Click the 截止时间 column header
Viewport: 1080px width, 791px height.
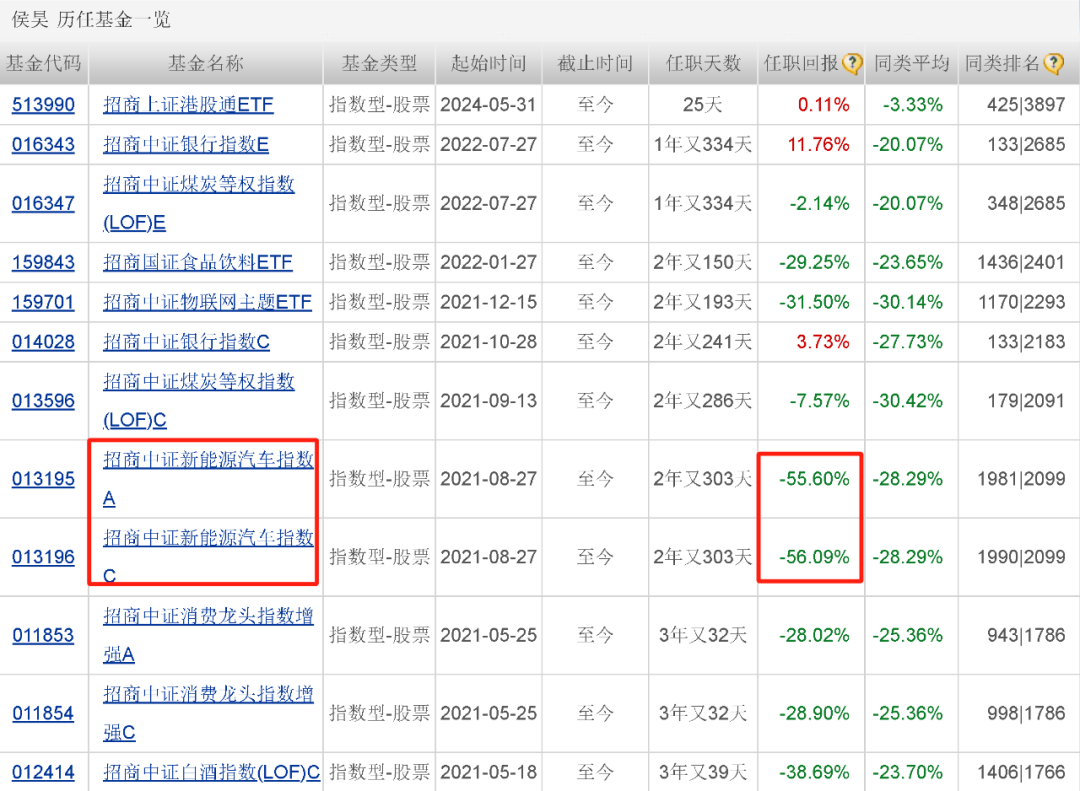[x=595, y=64]
